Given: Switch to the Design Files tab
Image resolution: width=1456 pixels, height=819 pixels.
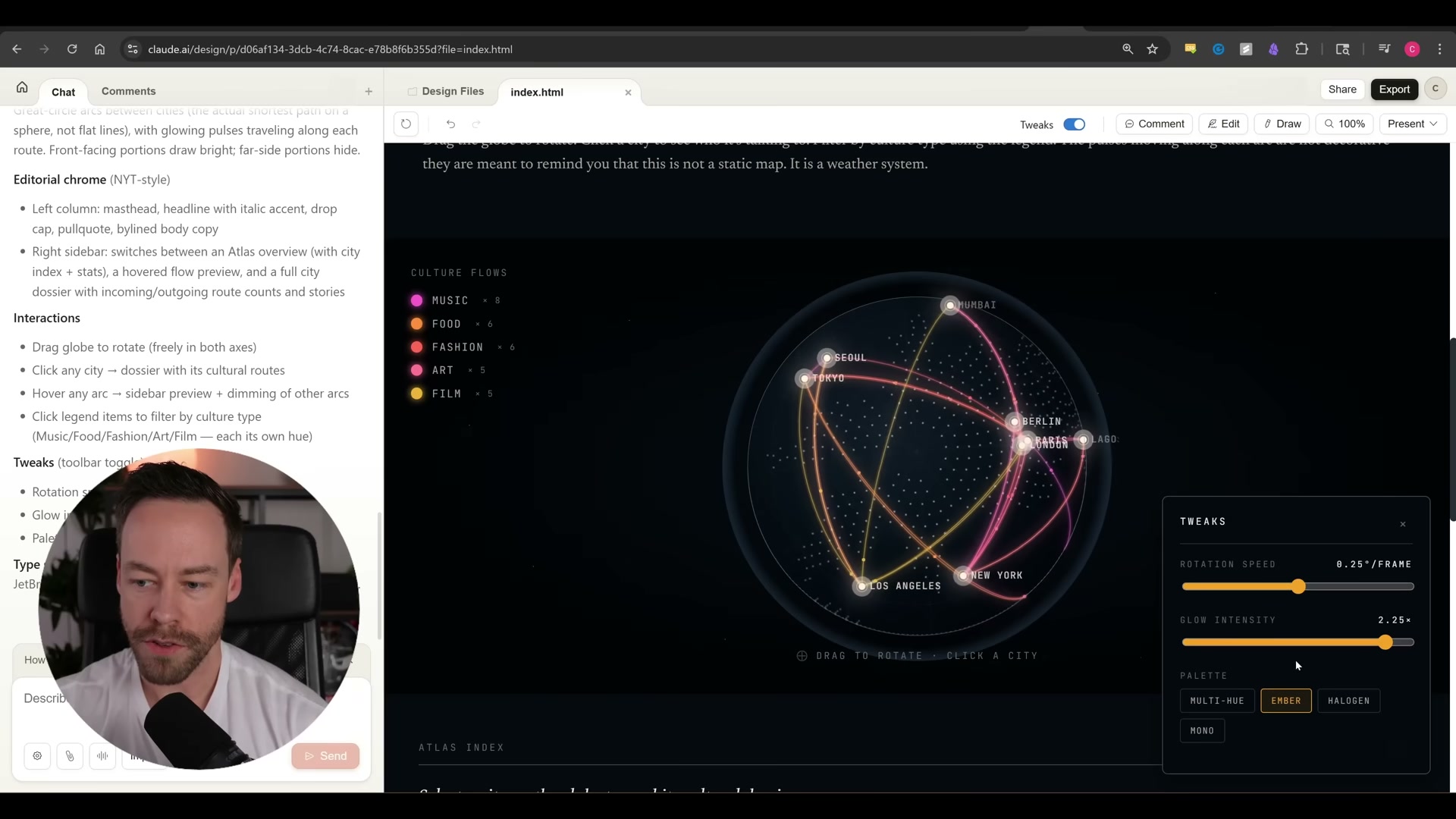Looking at the screenshot, I should [x=453, y=91].
